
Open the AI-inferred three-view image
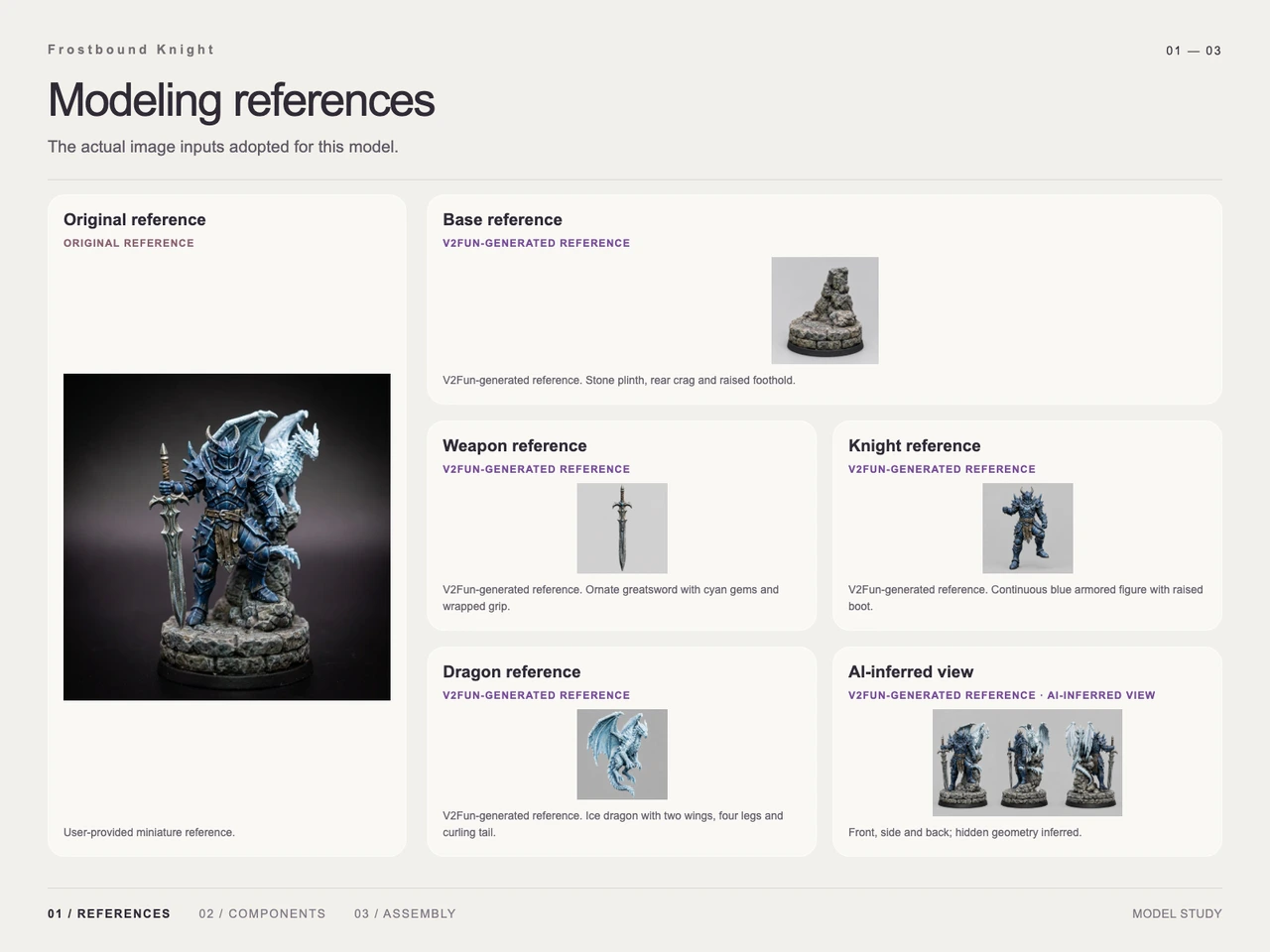(x=1028, y=763)
